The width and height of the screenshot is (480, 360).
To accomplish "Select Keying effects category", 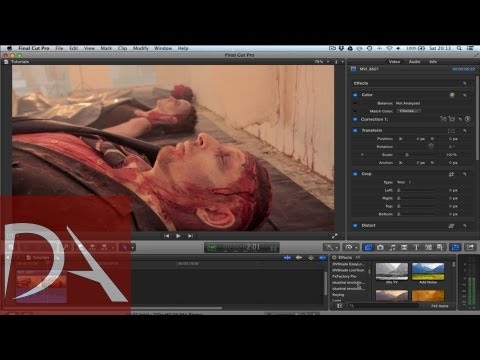I will pos(338,295).
